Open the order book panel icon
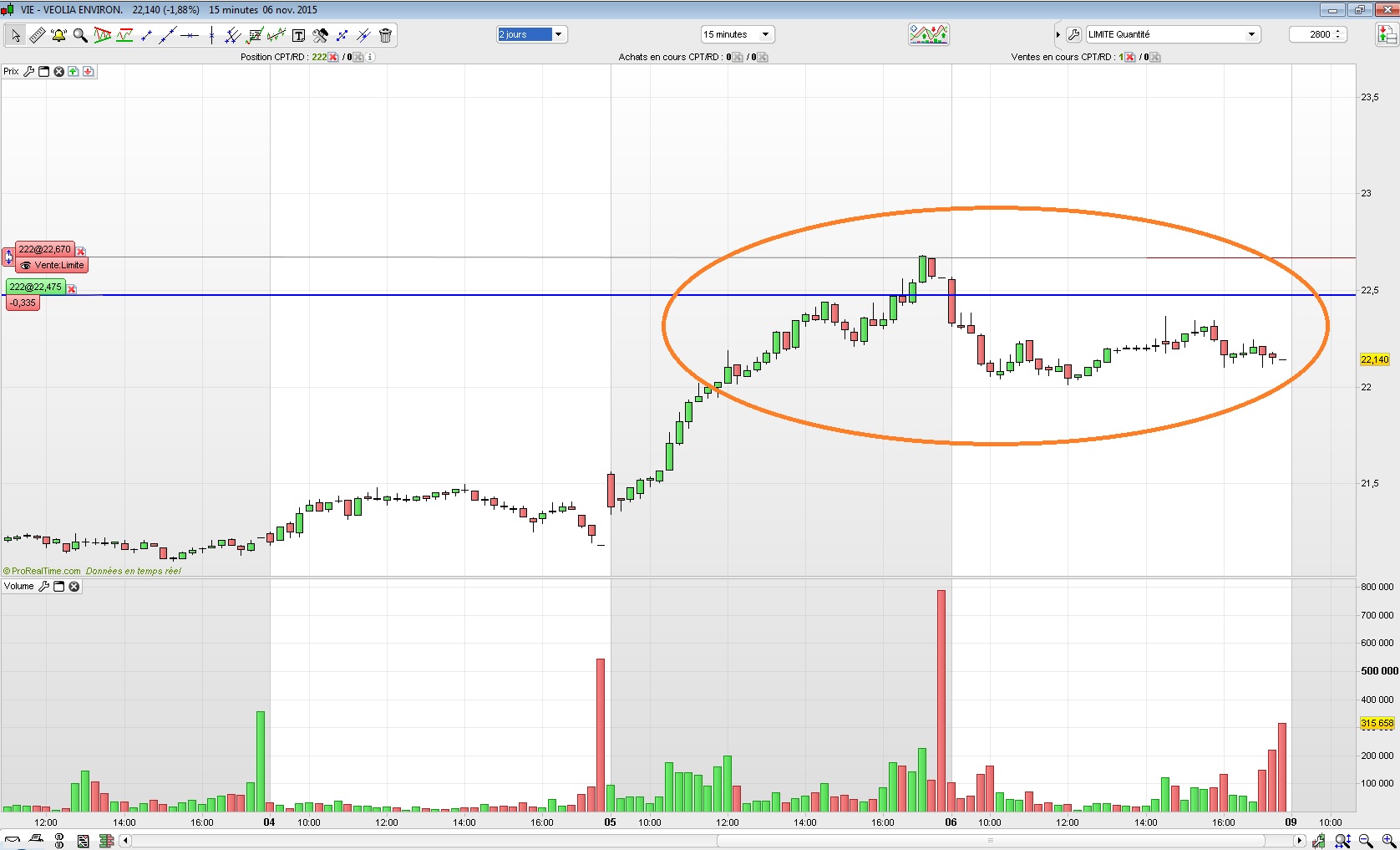This screenshot has height=850, width=1400. coord(1387,34)
